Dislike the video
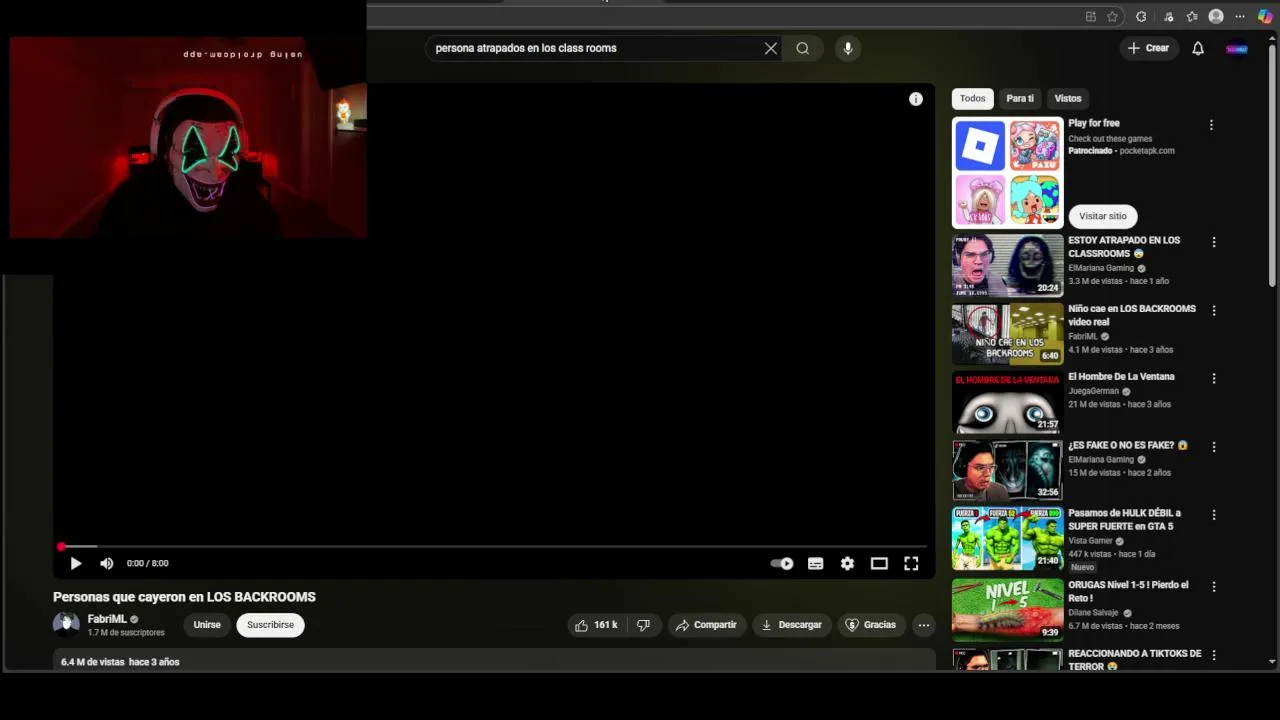Viewport: 1280px width, 720px height. tap(643, 625)
